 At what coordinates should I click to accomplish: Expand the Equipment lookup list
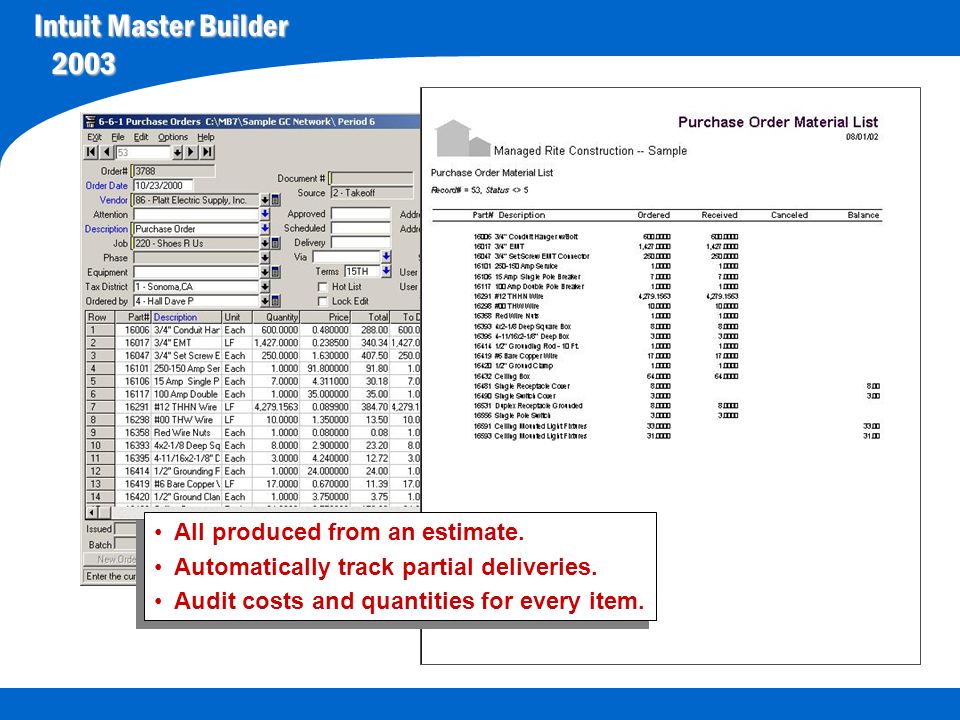click(x=264, y=272)
